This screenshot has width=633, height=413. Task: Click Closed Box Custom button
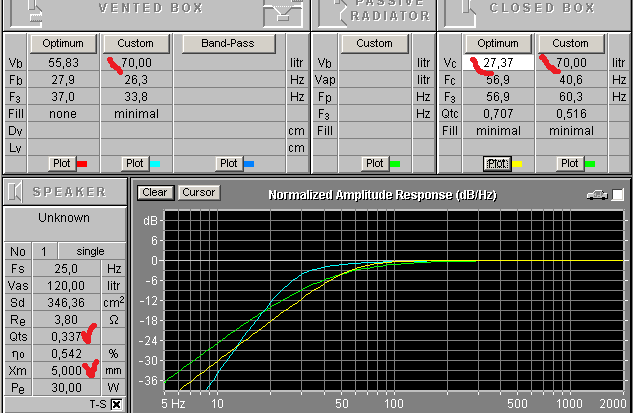click(570, 43)
